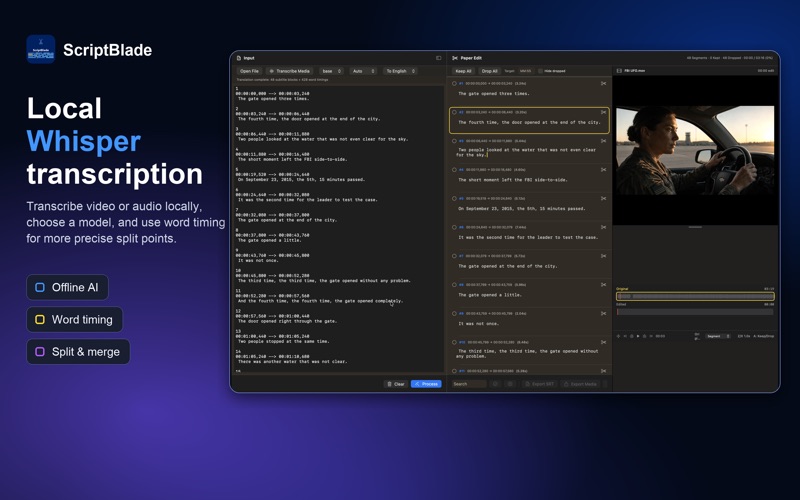This screenshot has height=500, width=800.
Task: Click scissors icon on 'The fourth time' segment
Action: [604, 112]
